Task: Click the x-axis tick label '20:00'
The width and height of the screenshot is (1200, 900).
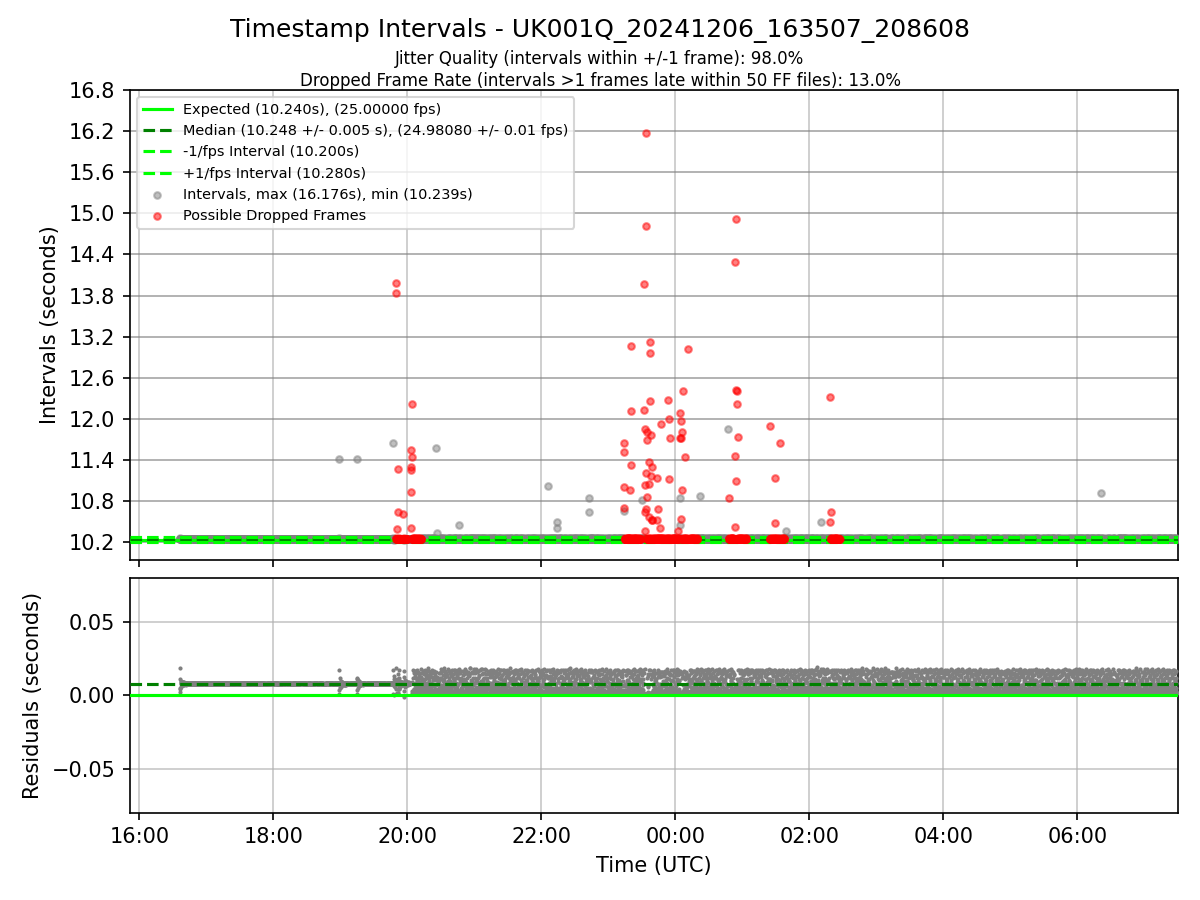Action: (x=407, y=835)
